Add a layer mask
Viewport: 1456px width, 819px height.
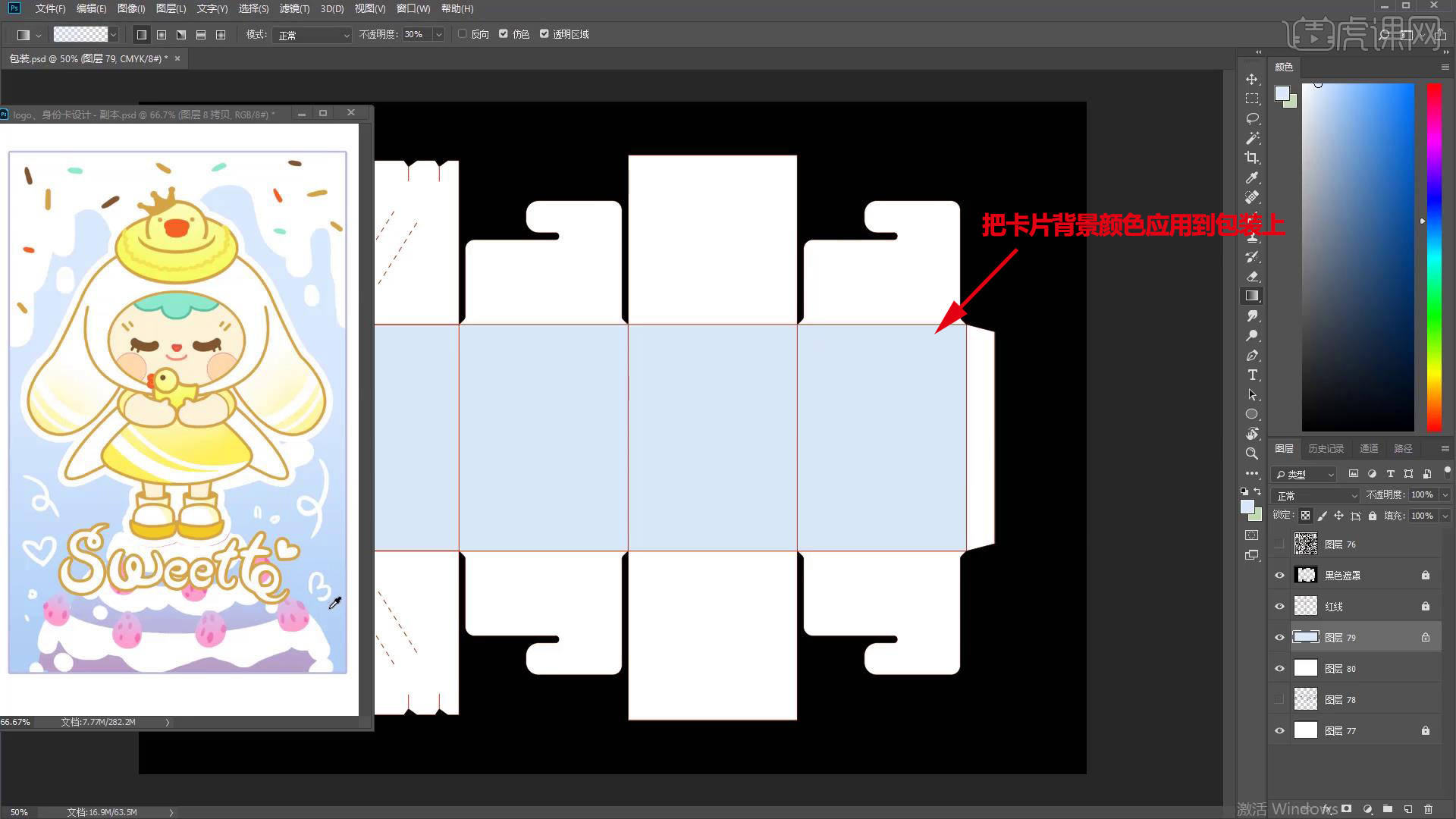[1347, 809]
